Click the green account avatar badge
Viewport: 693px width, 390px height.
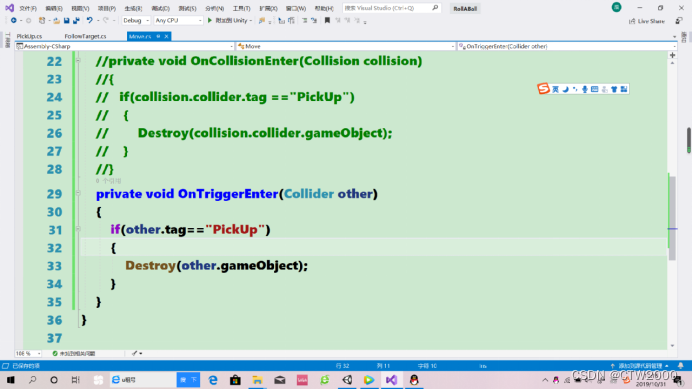616,7
